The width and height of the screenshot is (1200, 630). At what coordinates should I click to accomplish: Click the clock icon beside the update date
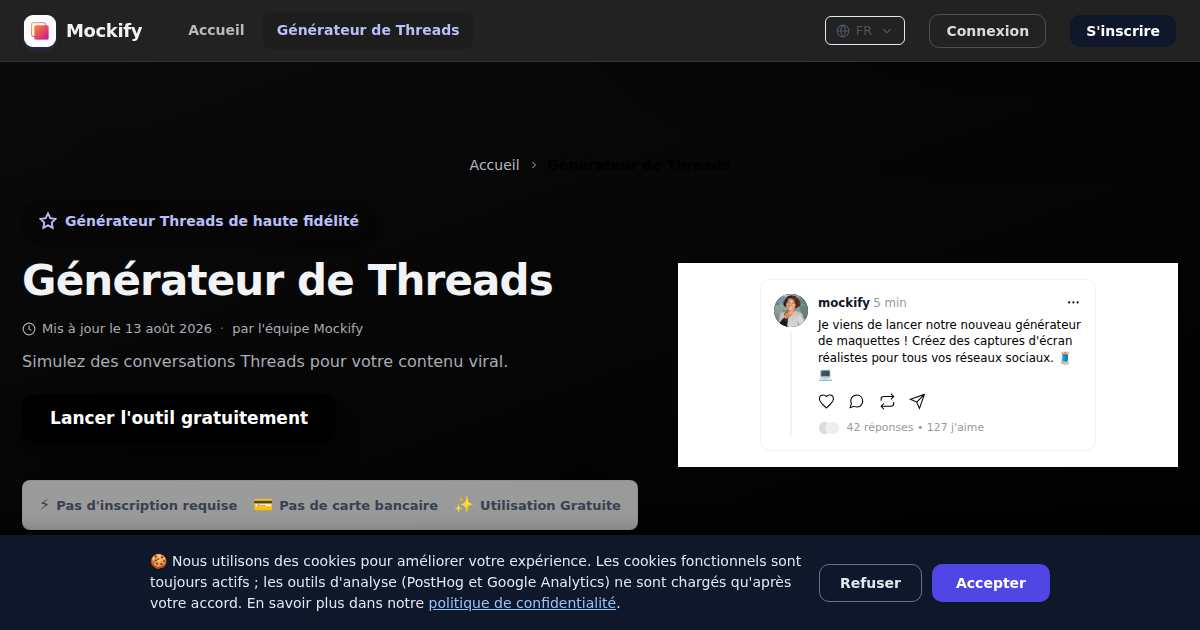[x=29, y=328]
